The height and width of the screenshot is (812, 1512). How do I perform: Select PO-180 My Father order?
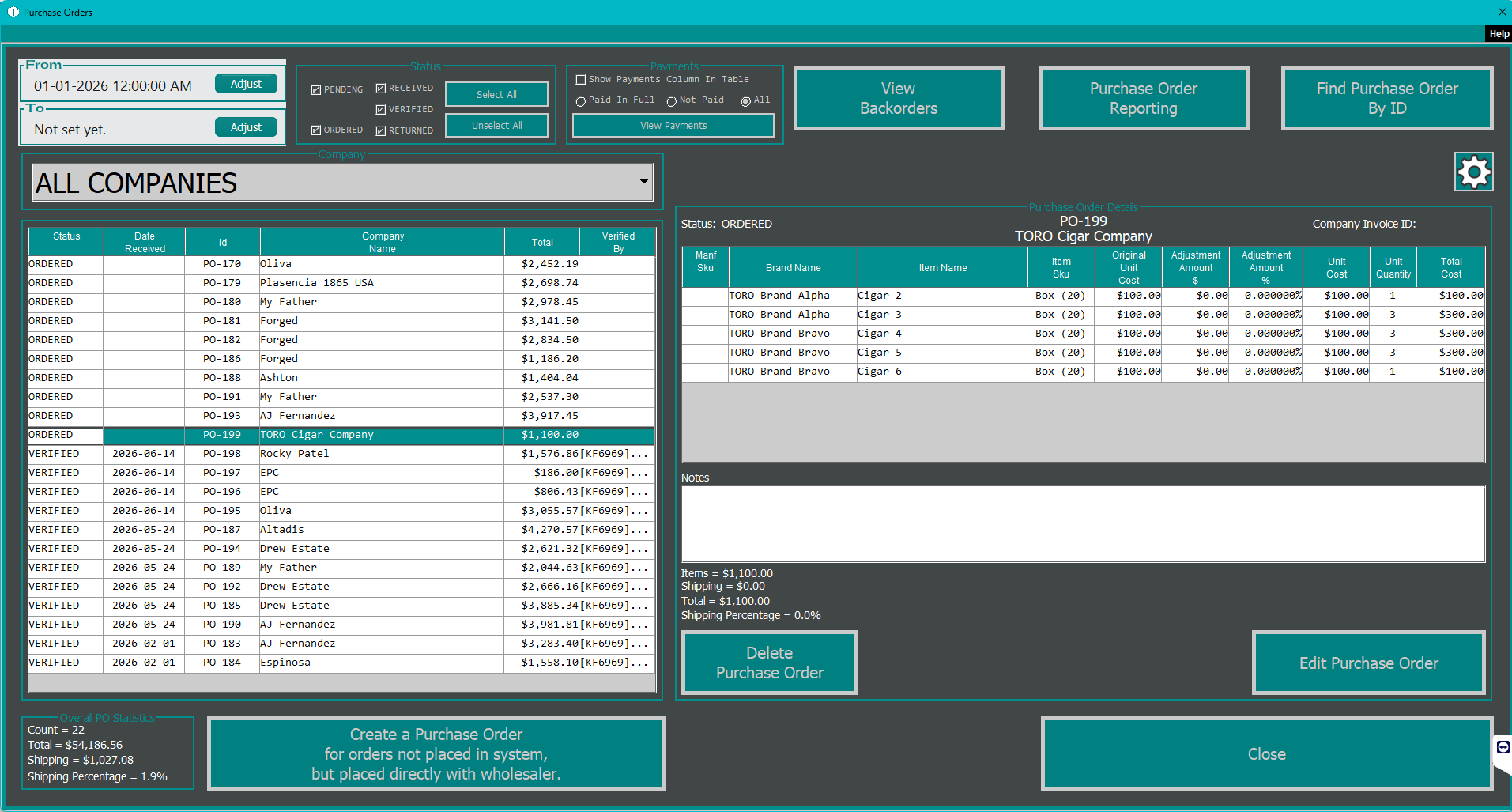pos(341,302)
